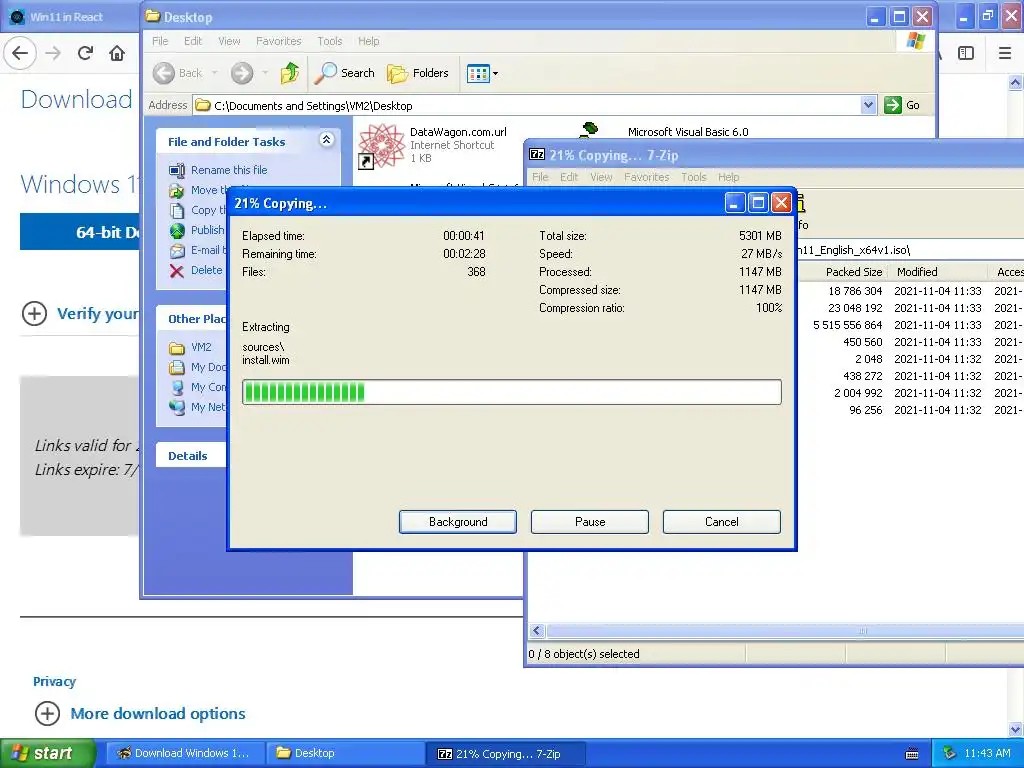Select the DataWagon.com.url shortcut icon
The width and height of the screenshot is (1024, 768).
(382, 146)
